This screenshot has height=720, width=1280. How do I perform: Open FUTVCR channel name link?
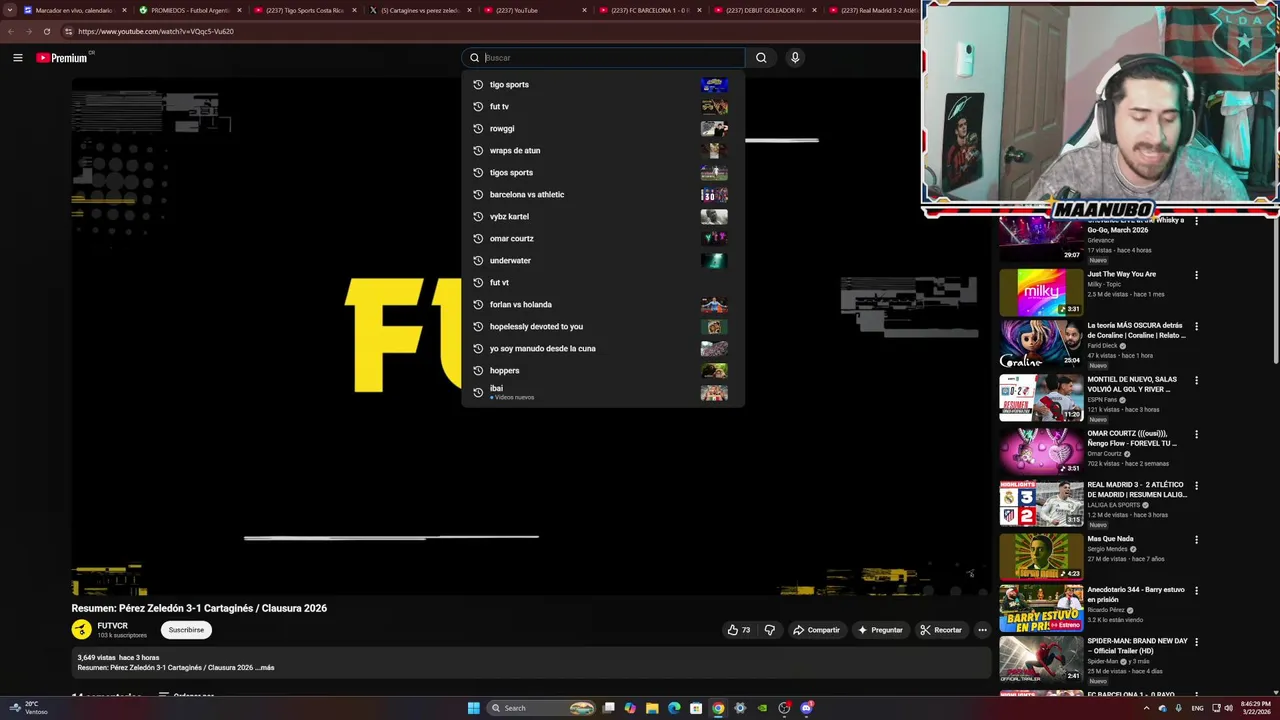112,626
